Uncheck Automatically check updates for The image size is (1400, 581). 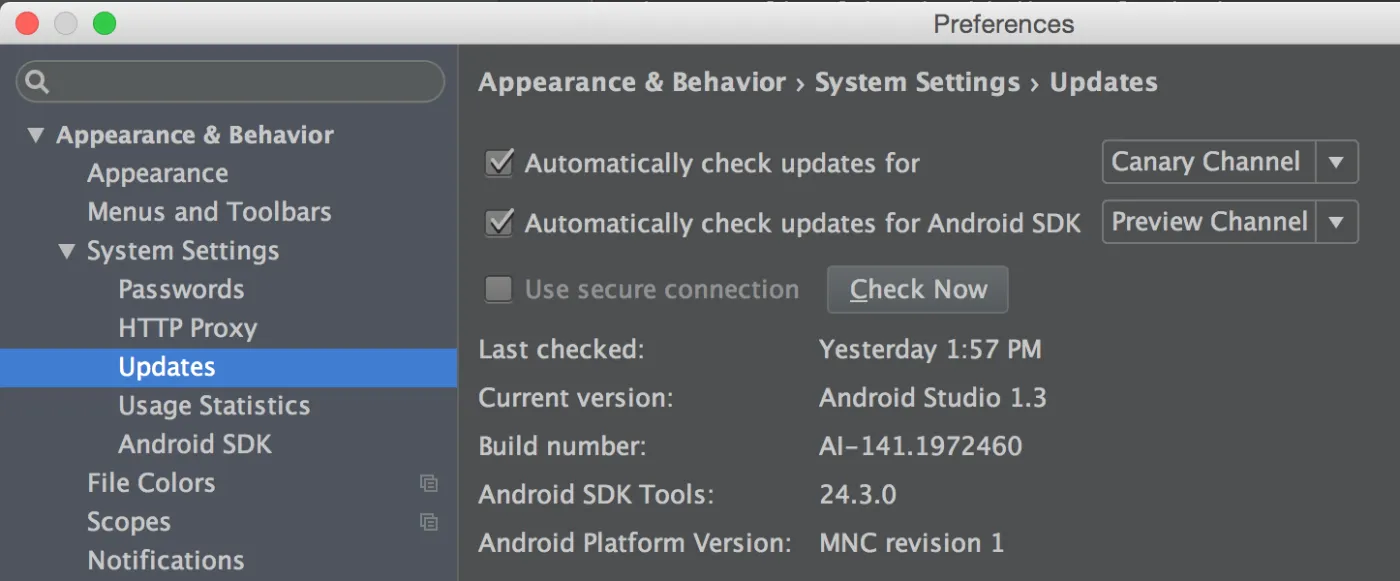[498, 163]
